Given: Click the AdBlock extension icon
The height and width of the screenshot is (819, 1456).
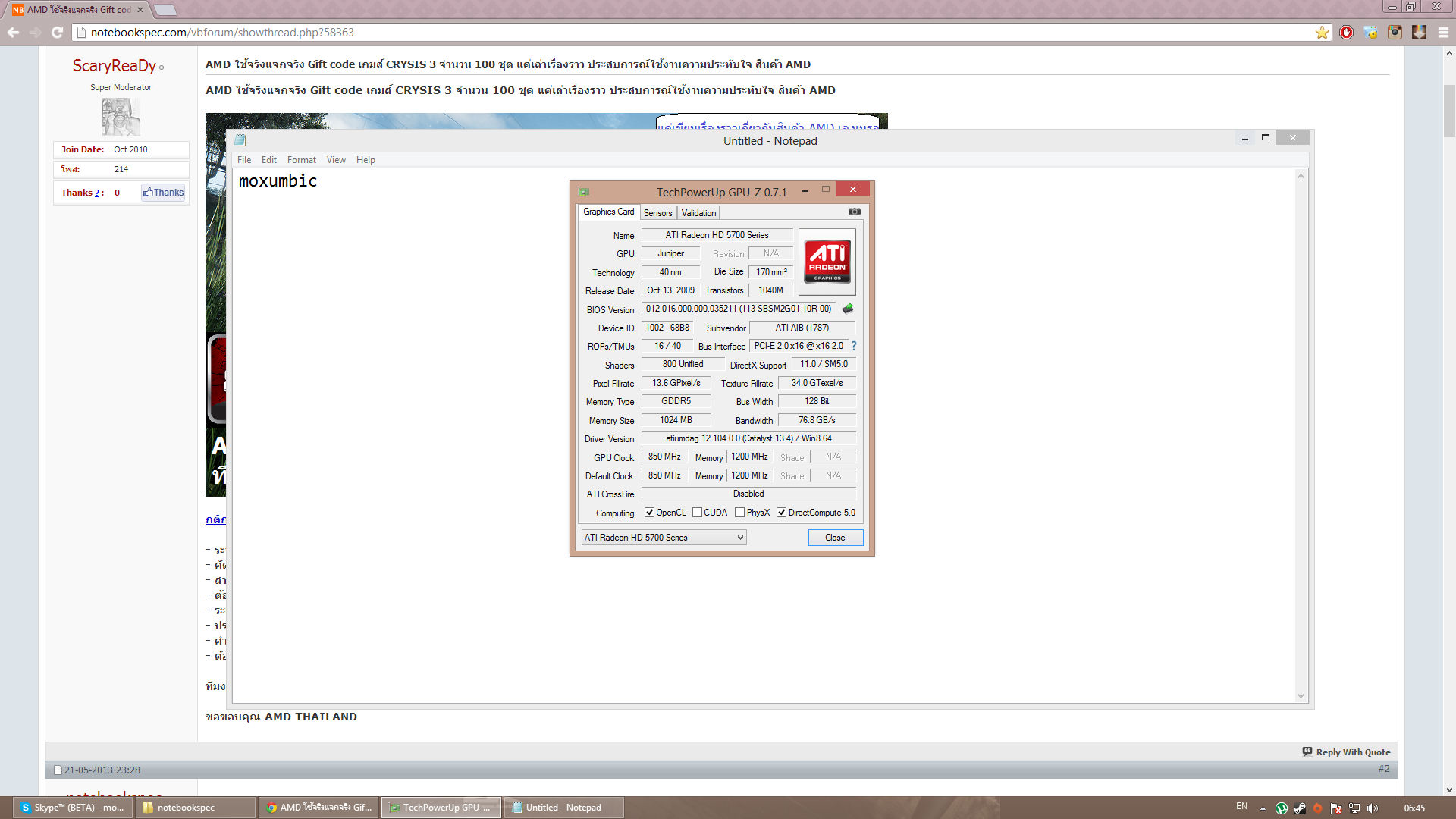Looking at the screenshot, I should pos(1346,33).
